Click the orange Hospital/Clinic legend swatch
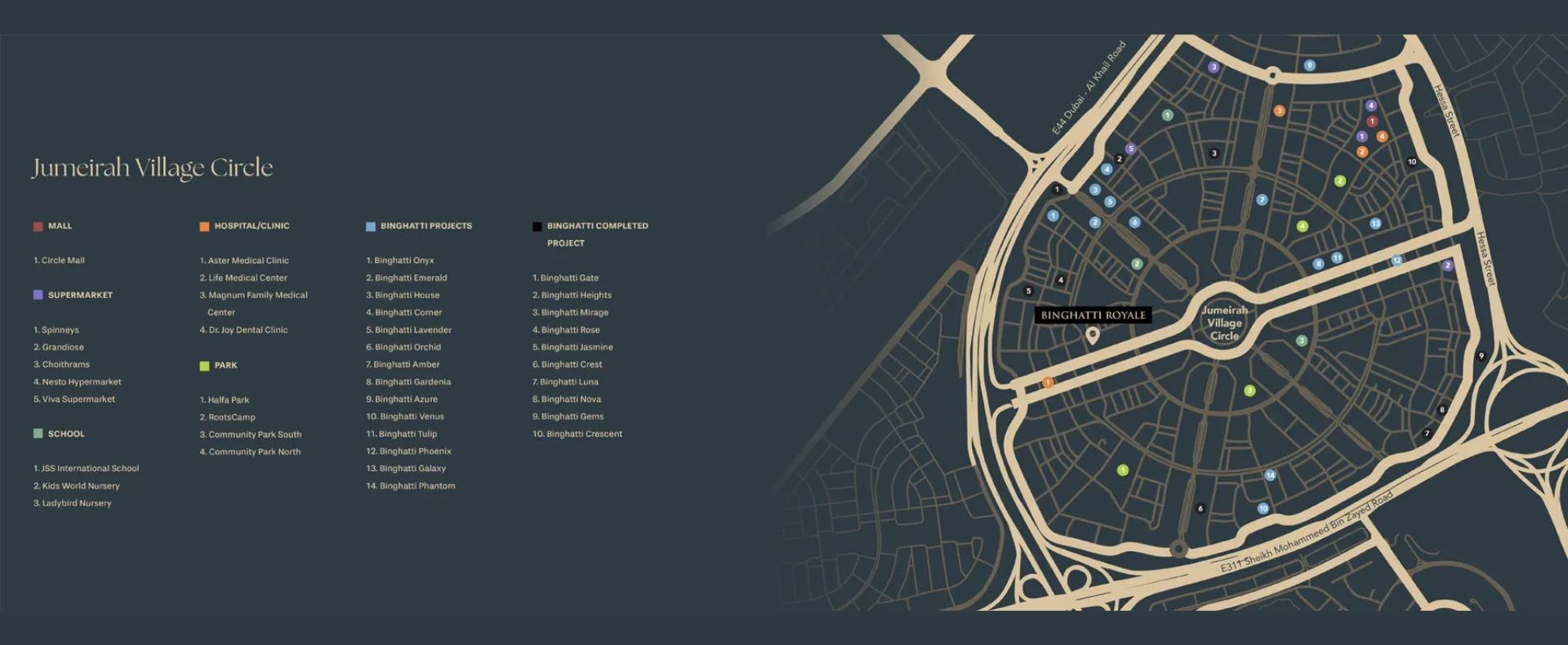 click(x=204, y=226)
